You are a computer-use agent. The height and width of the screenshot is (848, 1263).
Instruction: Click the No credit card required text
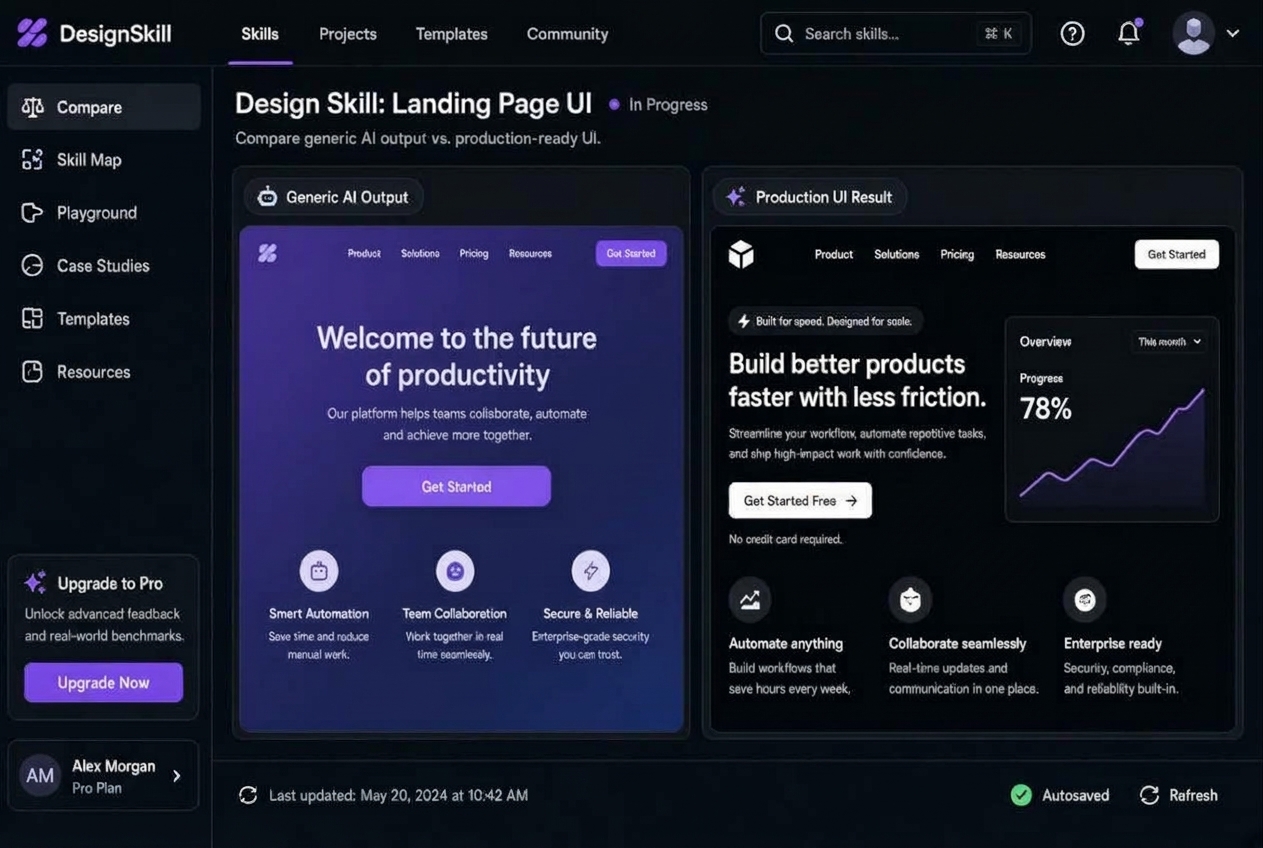tap(786, 540)
